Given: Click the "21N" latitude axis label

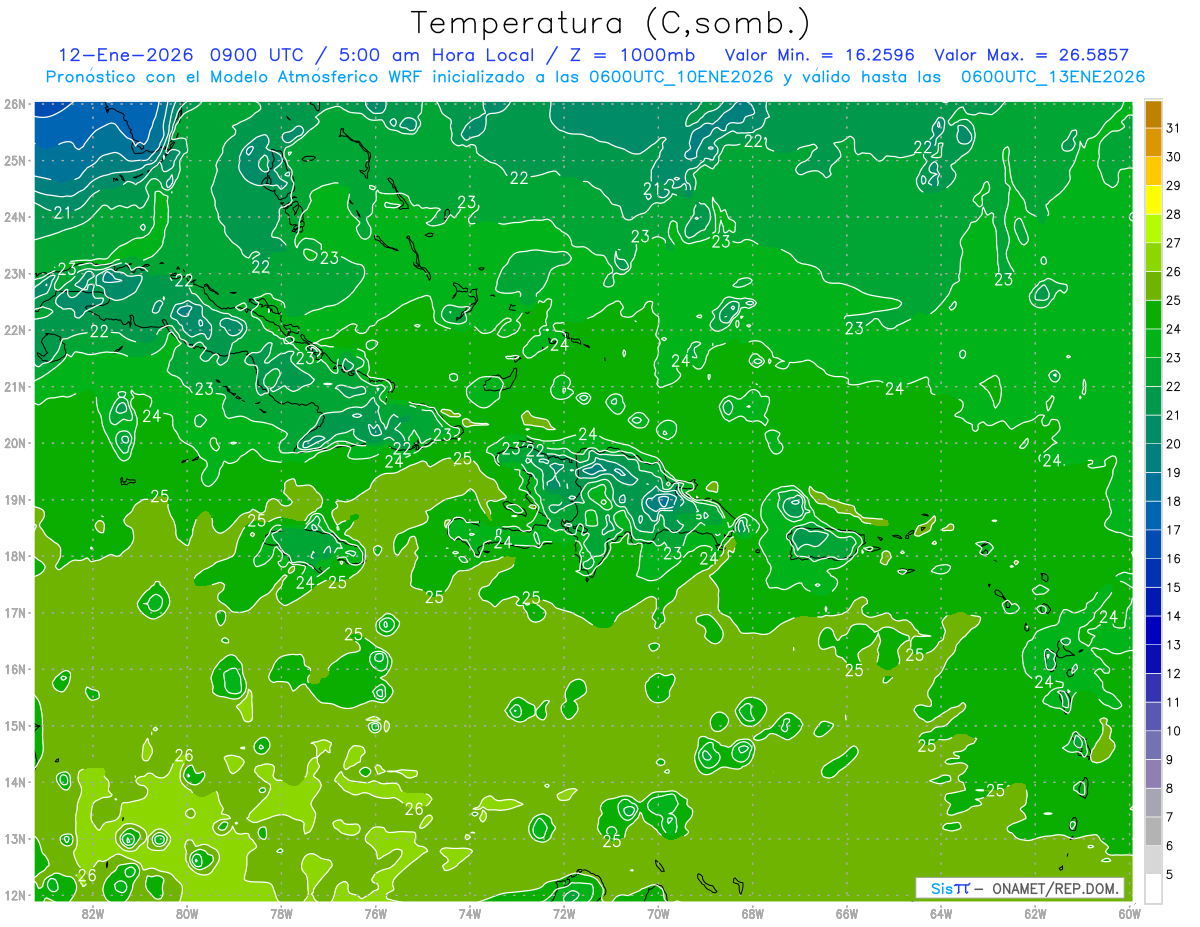Looking at the screenshot, I should pos(14,386).
